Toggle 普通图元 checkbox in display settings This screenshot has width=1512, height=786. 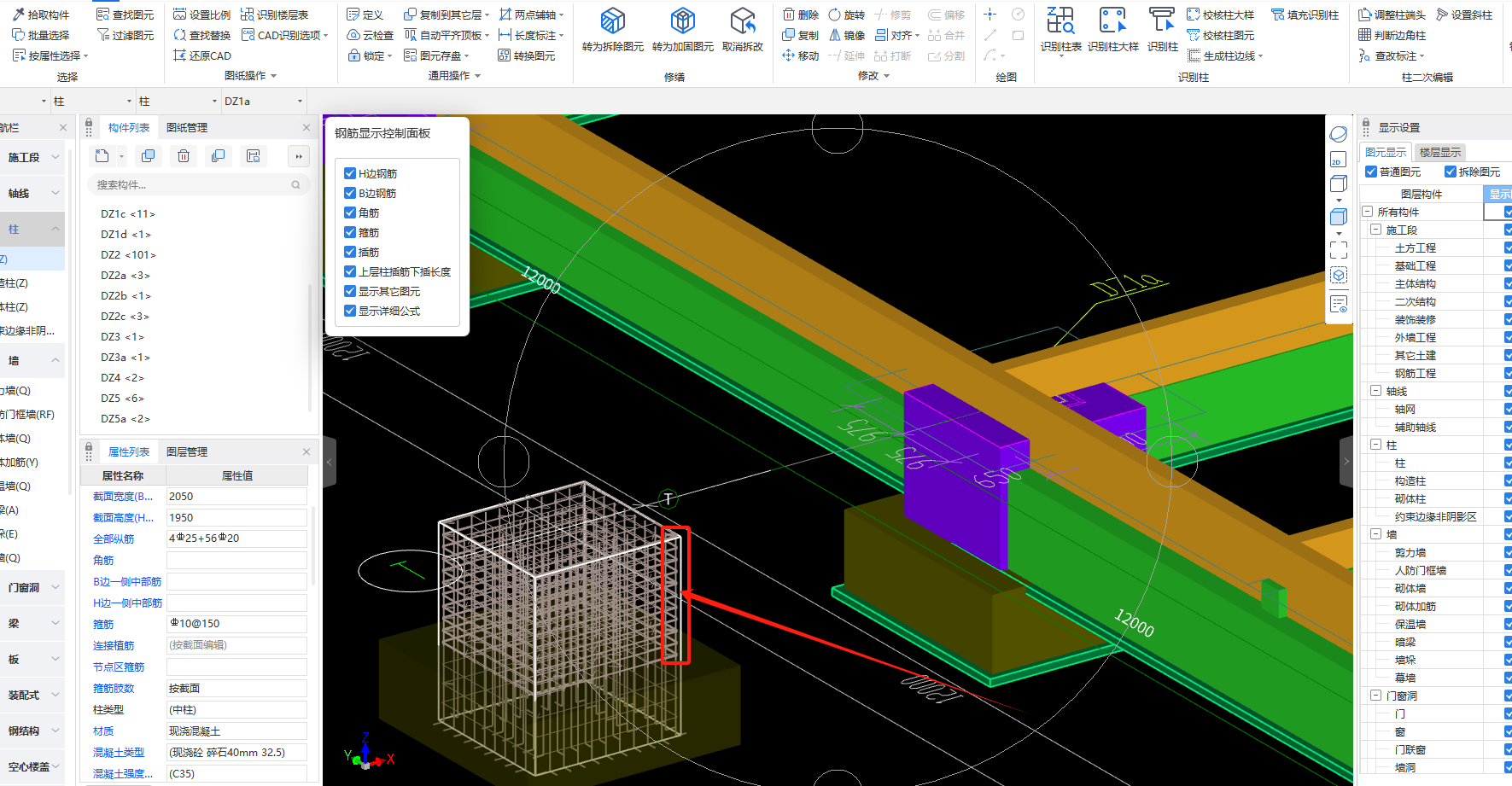point(1371,172)
